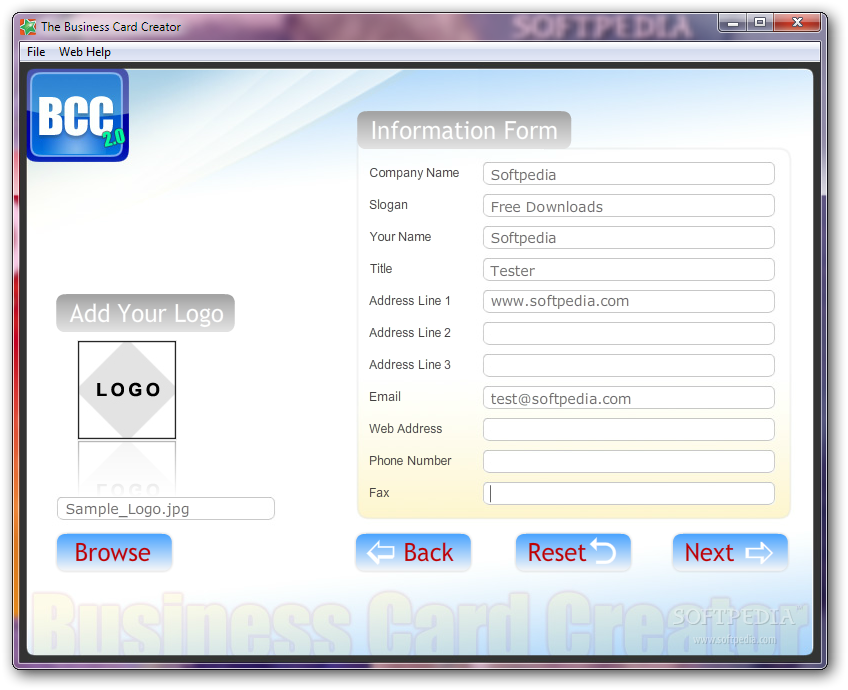Screen dimensions: 848x690
Task: Click the Slogan field with Free Downloads
Action: pos(628,206)
